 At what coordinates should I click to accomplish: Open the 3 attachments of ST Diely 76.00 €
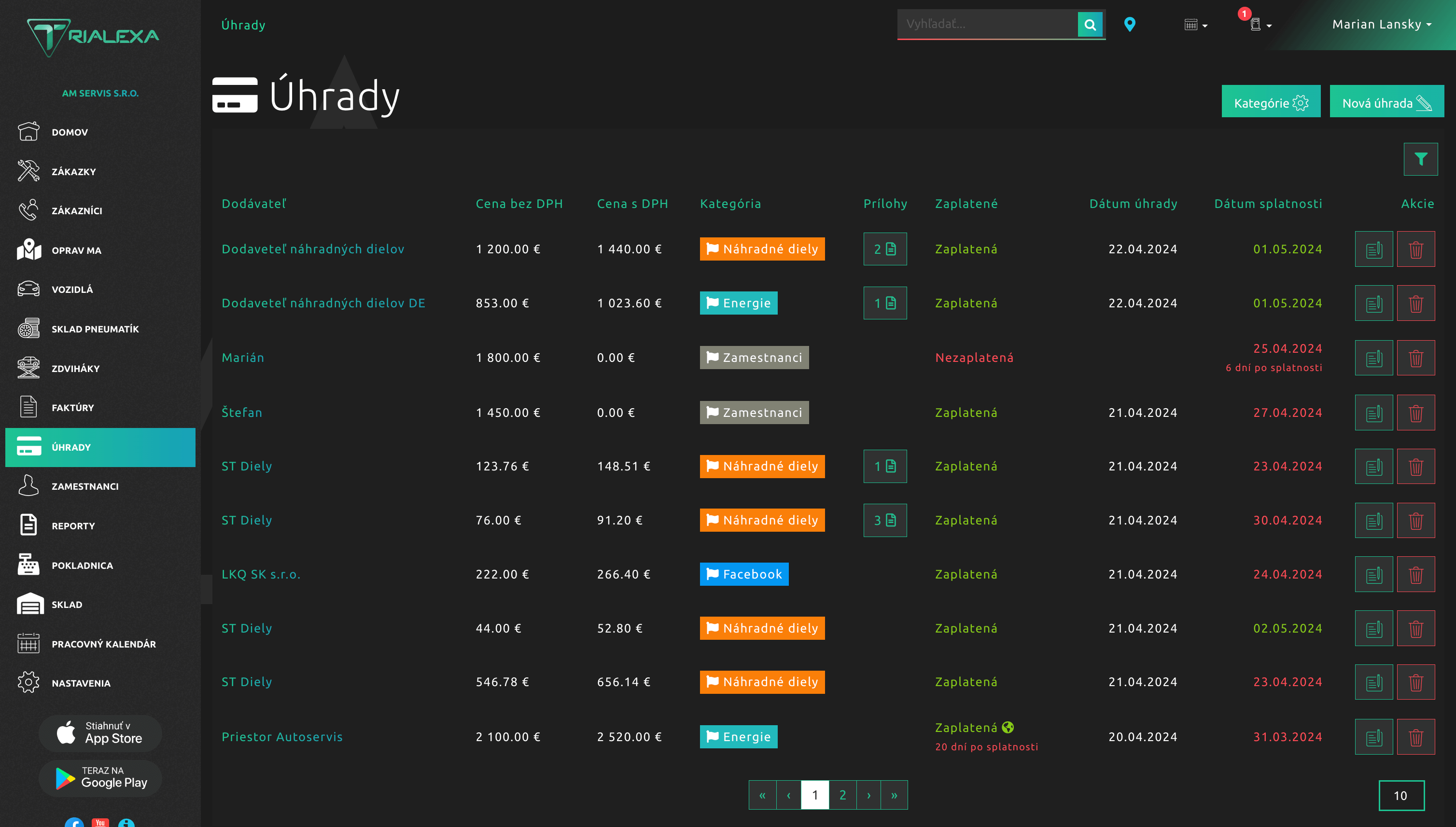tap(885, 520)
